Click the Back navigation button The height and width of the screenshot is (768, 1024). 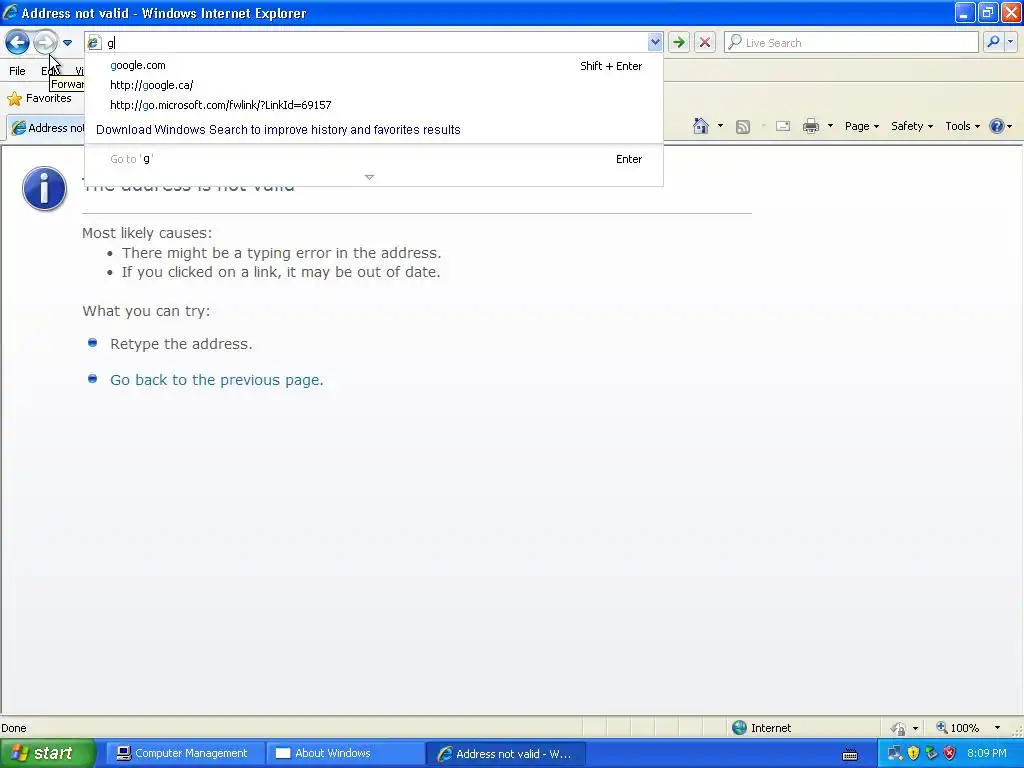coord(18,43)
